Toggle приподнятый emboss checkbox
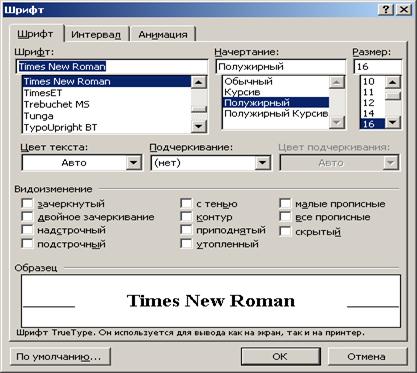The image size is (417, 373). (x=186, y=230)
